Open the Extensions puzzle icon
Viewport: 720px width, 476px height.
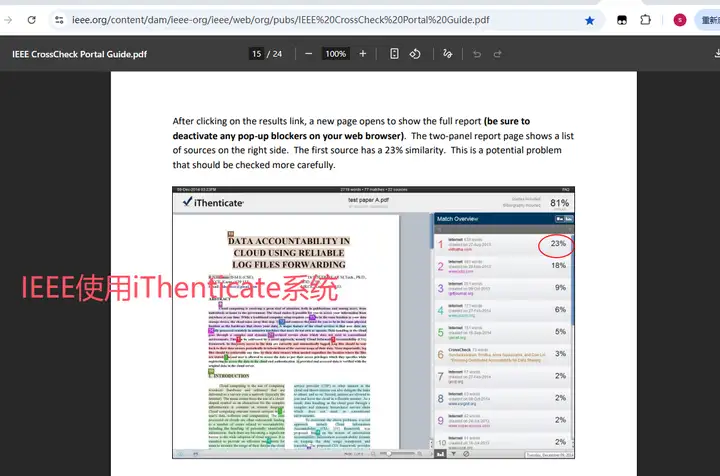pyautogui.click(x=646, y=20)
